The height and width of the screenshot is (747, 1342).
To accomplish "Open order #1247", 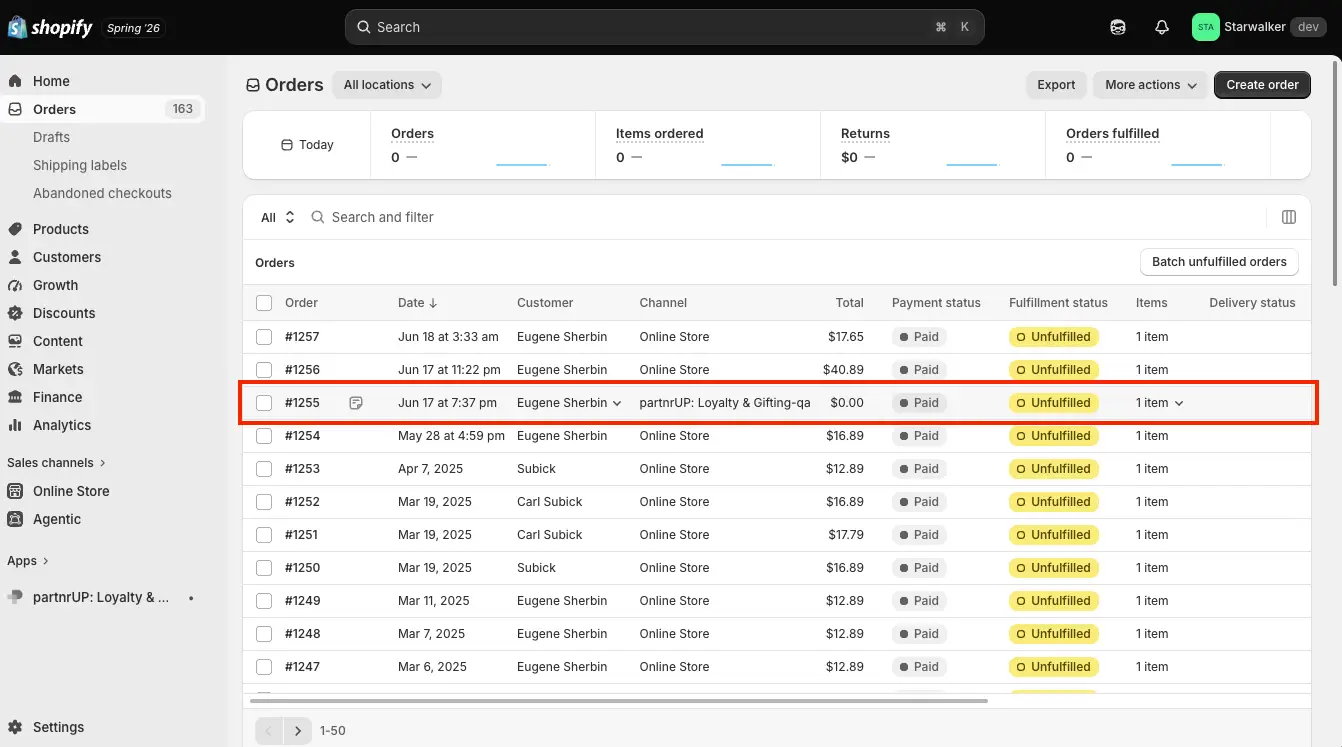I will point(302,667).
